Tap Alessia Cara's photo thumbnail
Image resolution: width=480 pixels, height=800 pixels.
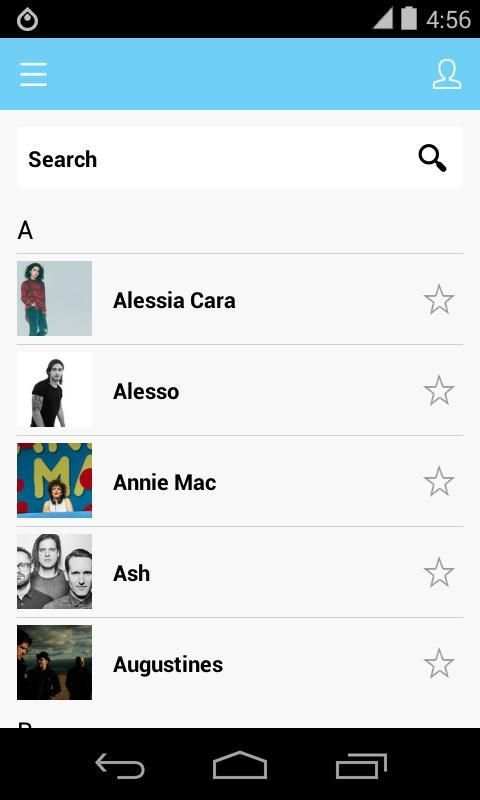coord(55,298)
